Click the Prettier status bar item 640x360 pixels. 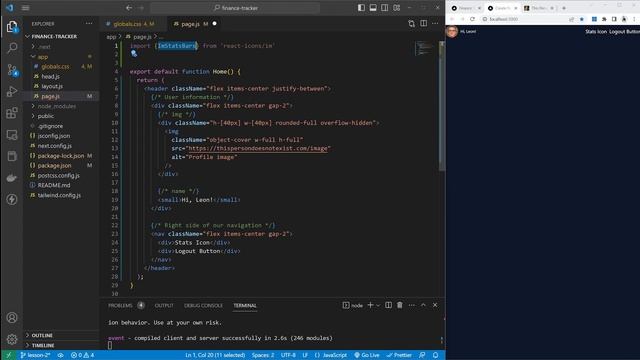pyautogui.click(x=399, y=355)
